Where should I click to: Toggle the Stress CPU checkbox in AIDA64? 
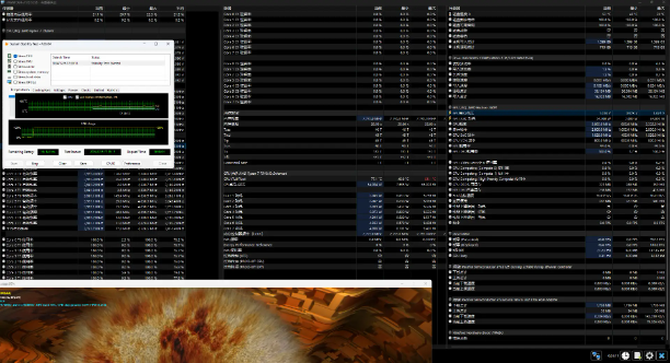click(x=15, y=56)
